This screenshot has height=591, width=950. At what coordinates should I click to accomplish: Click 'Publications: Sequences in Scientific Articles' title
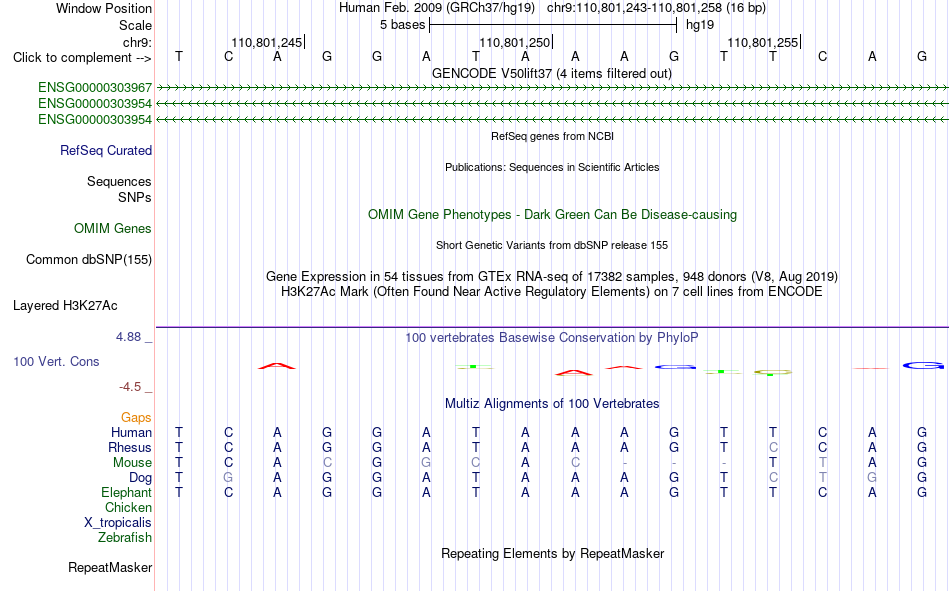pyautogui.click(x=552, y=167)
